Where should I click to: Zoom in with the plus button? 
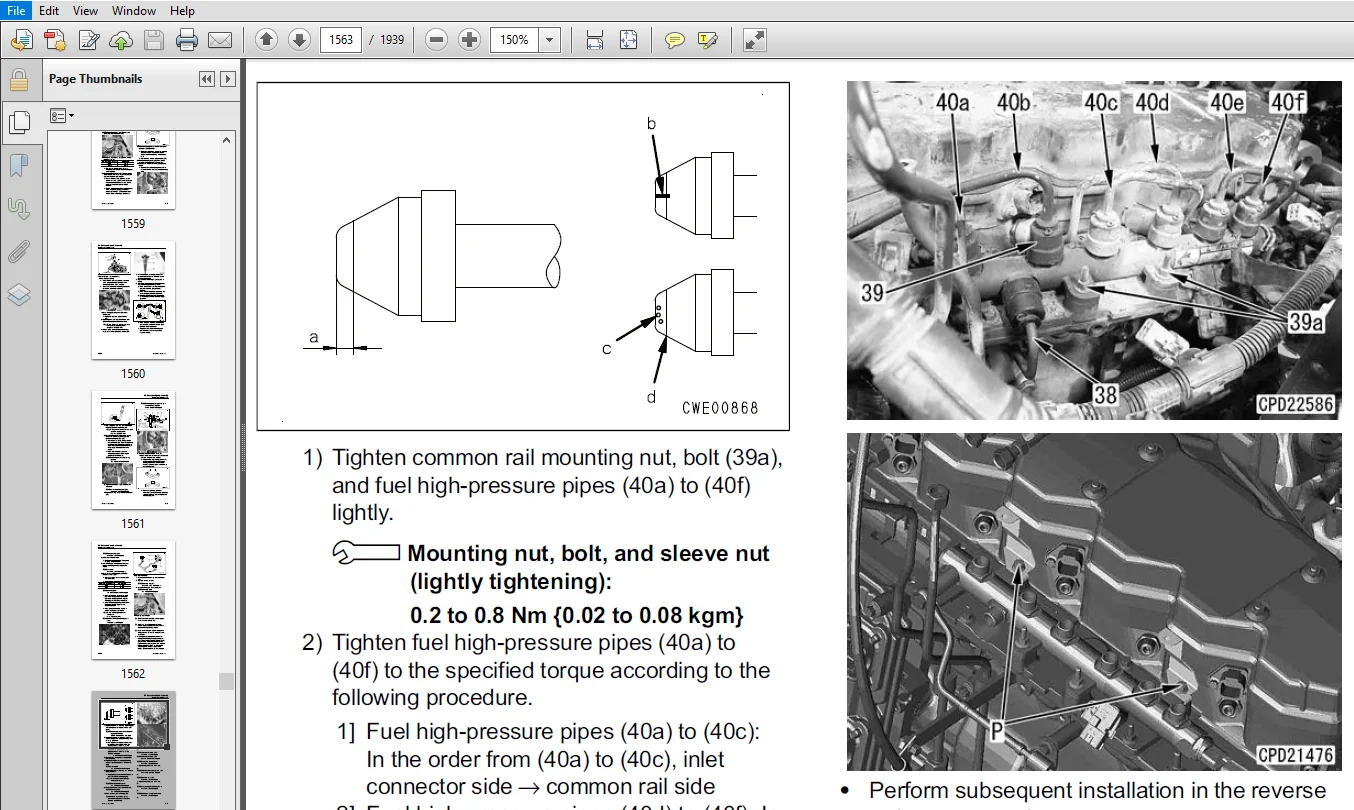469,40
